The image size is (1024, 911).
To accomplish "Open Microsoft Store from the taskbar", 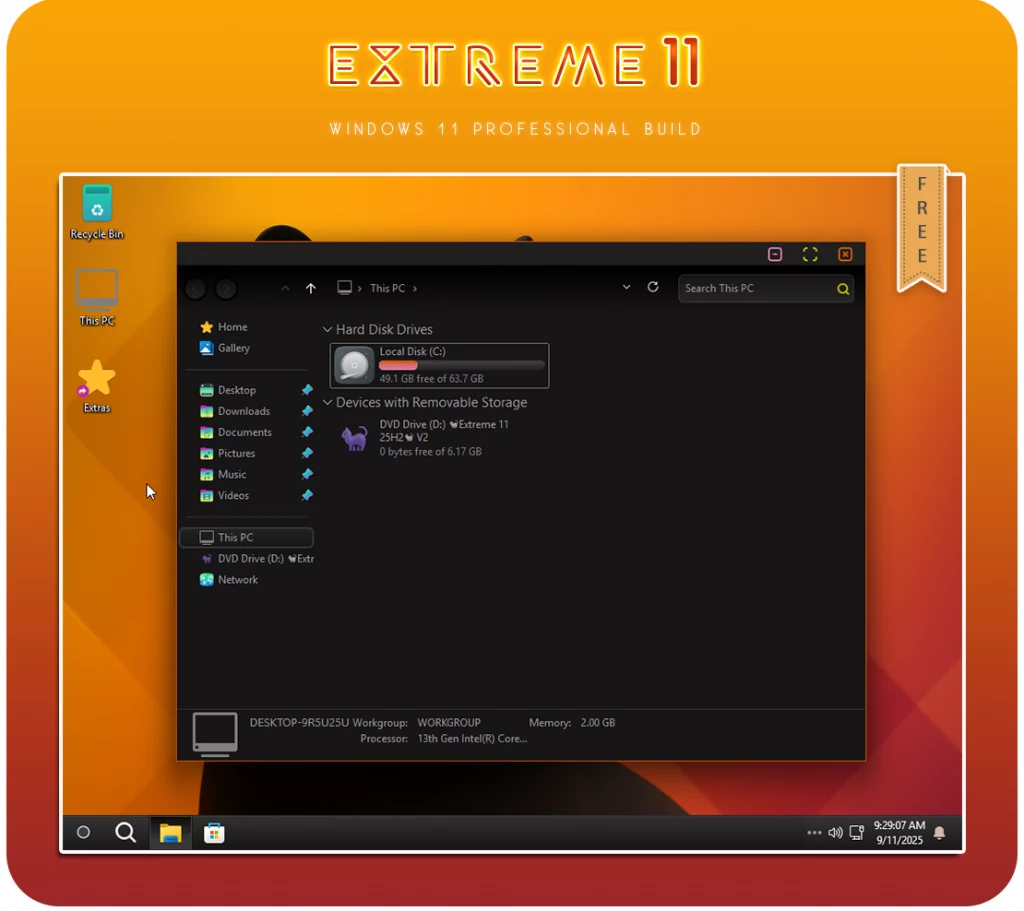I will point(214,832).
